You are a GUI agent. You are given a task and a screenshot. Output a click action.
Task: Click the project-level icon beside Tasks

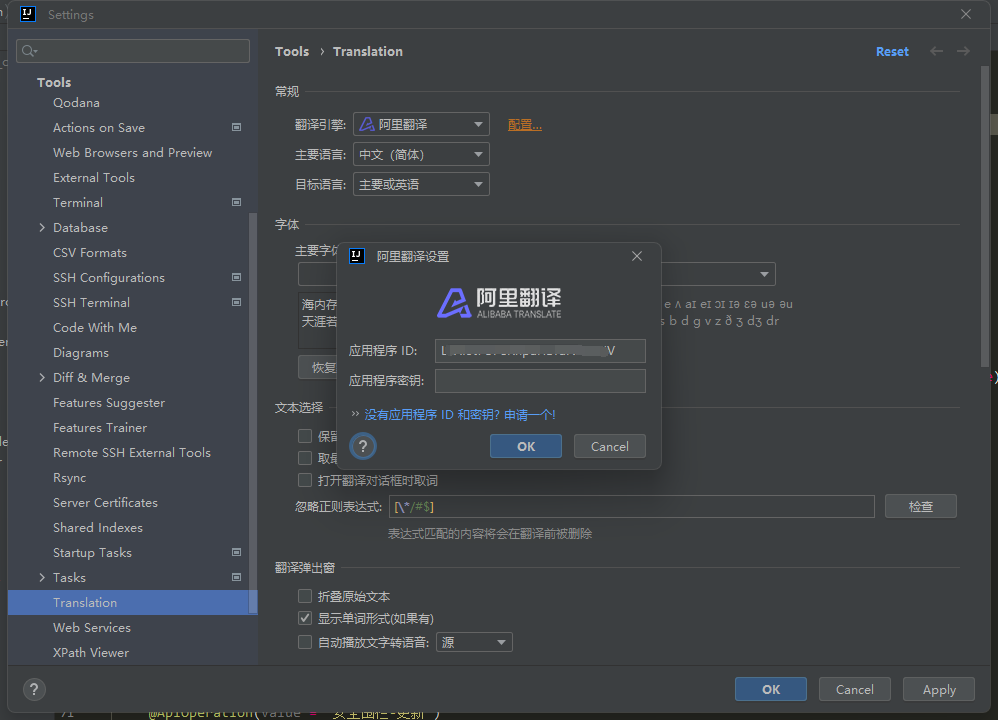[x=236, y=577]
